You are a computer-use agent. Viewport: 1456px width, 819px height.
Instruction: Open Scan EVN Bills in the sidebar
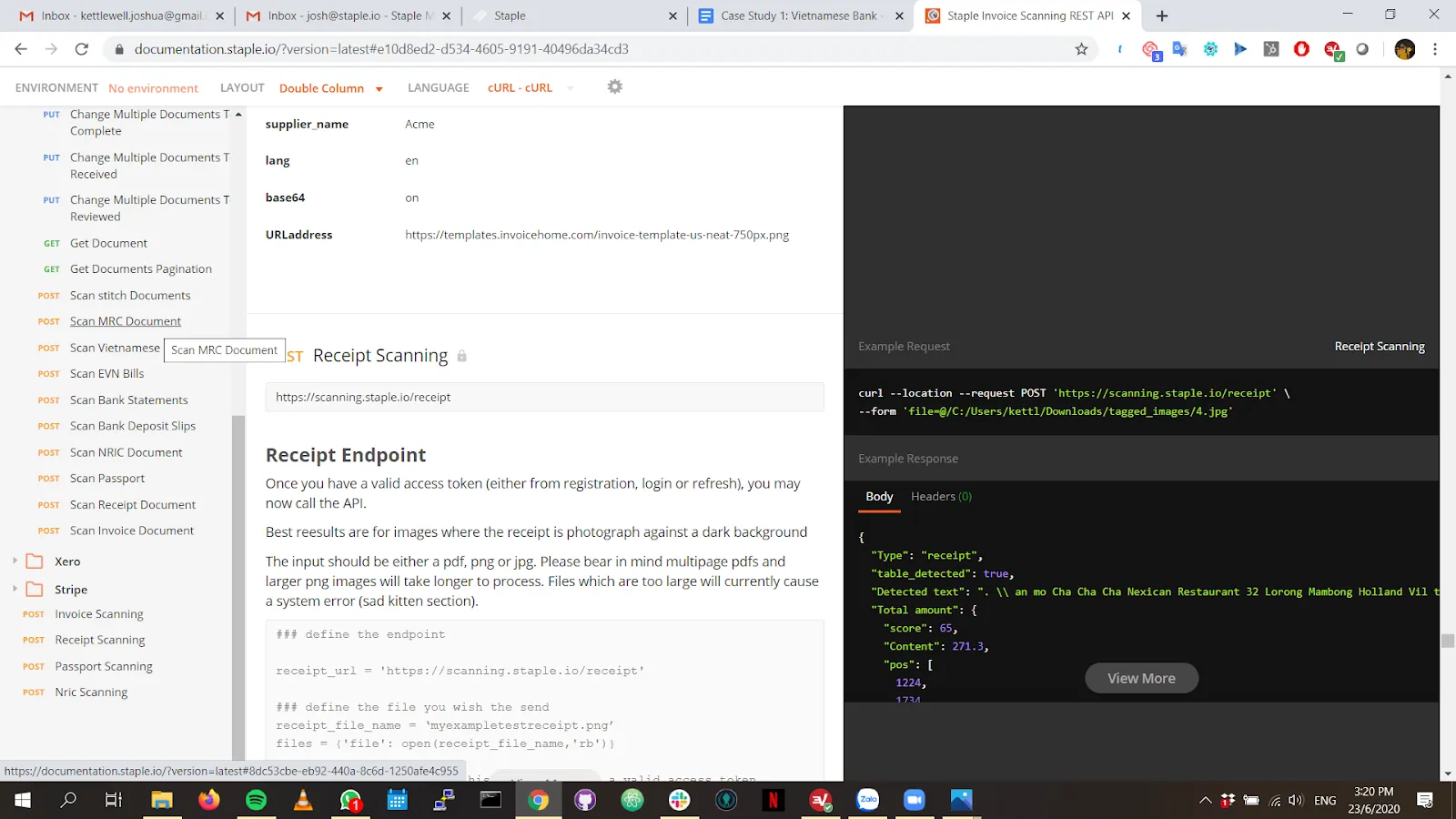click(107, 374)
